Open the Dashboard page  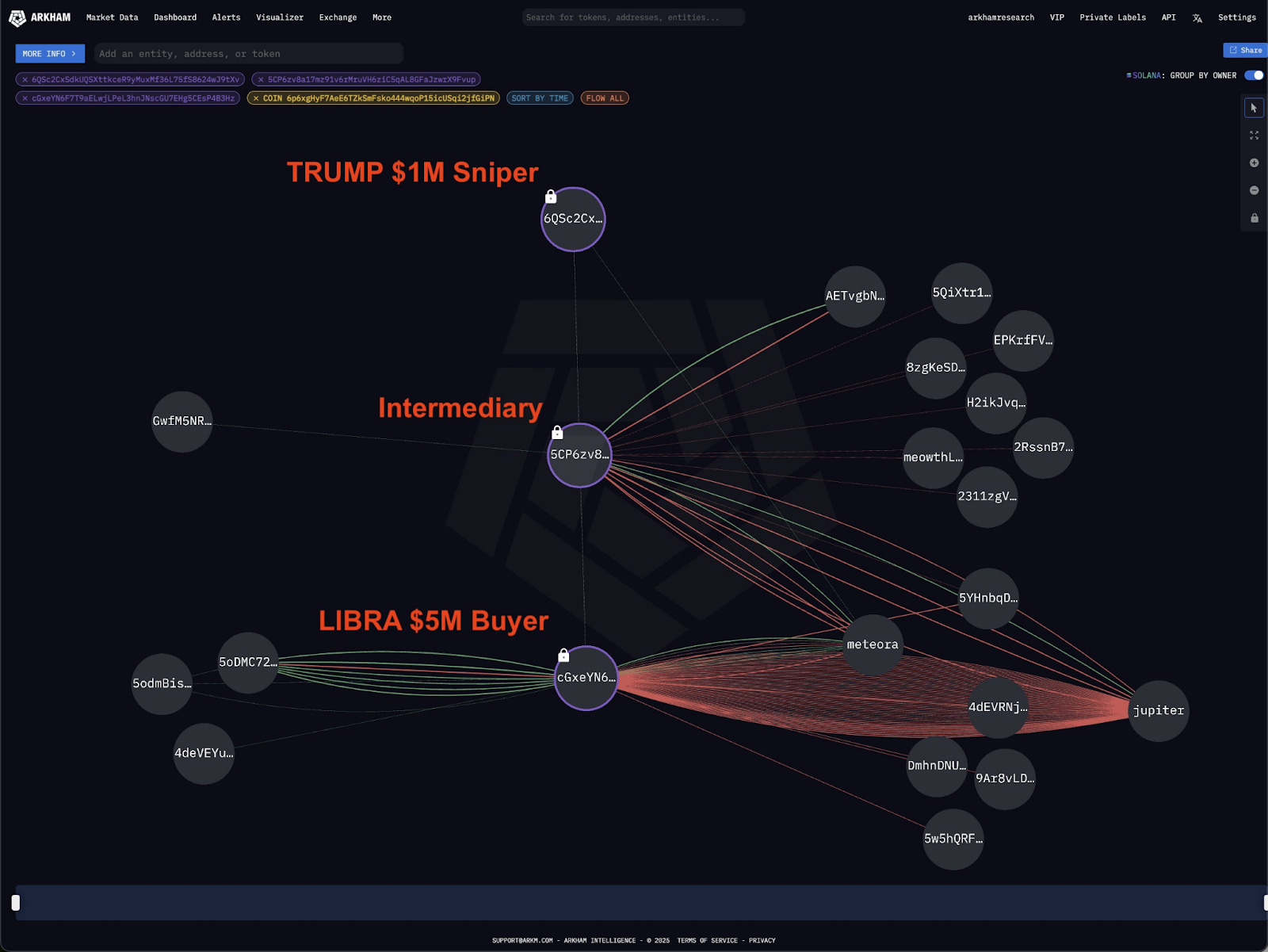pyautogui.click(x=175, y=17)
